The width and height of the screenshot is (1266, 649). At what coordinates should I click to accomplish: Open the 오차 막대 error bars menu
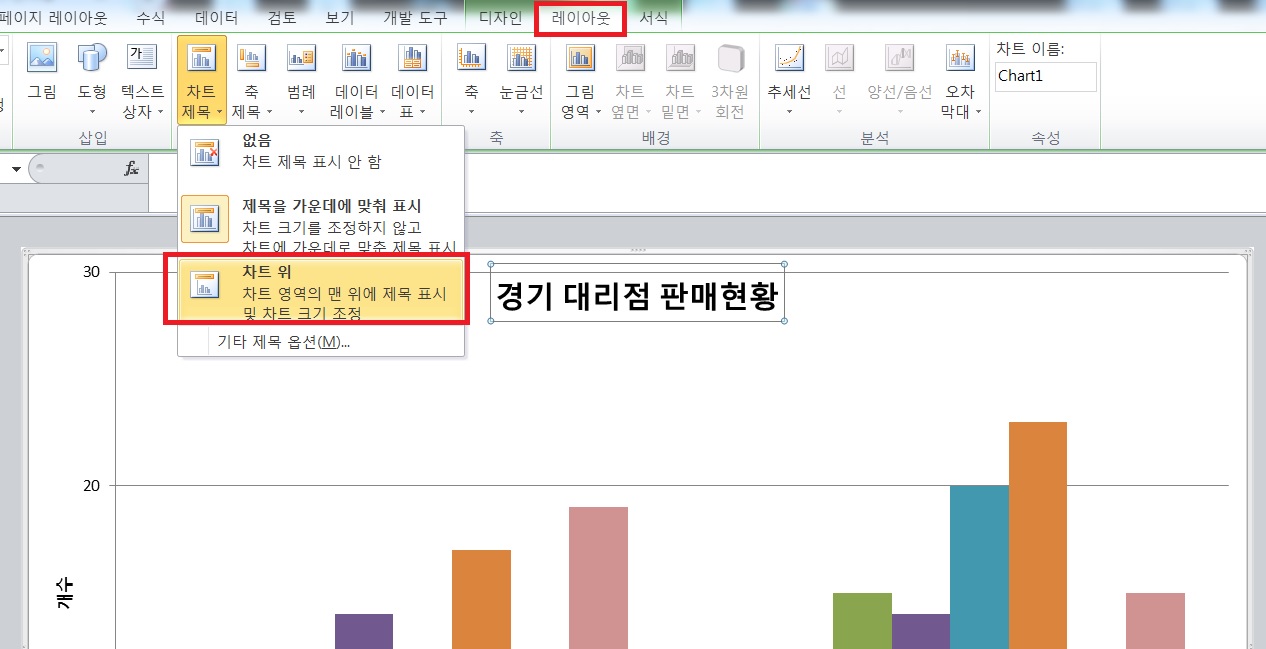click(960, 78)
